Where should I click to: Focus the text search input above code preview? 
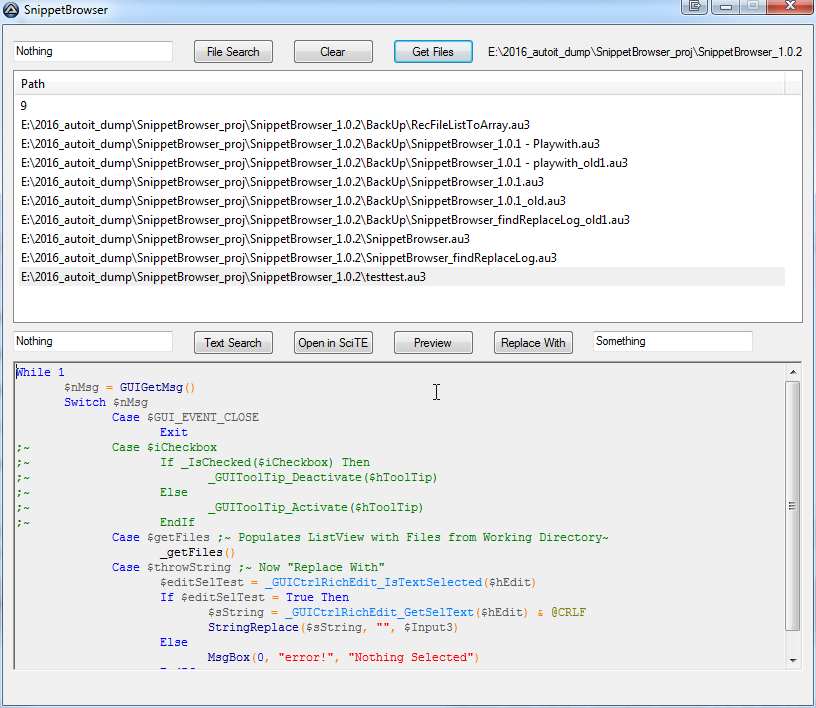pyautogui.click(x=93, y=342)
